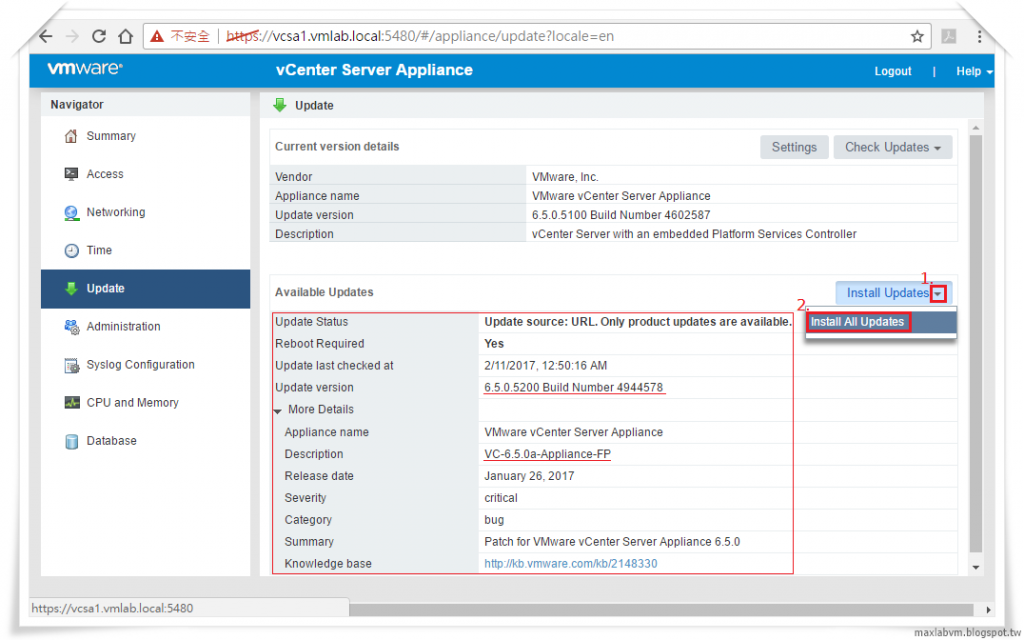Click the browser forward arrow
Screen dimensions: 1024x640
coord(72,36)
